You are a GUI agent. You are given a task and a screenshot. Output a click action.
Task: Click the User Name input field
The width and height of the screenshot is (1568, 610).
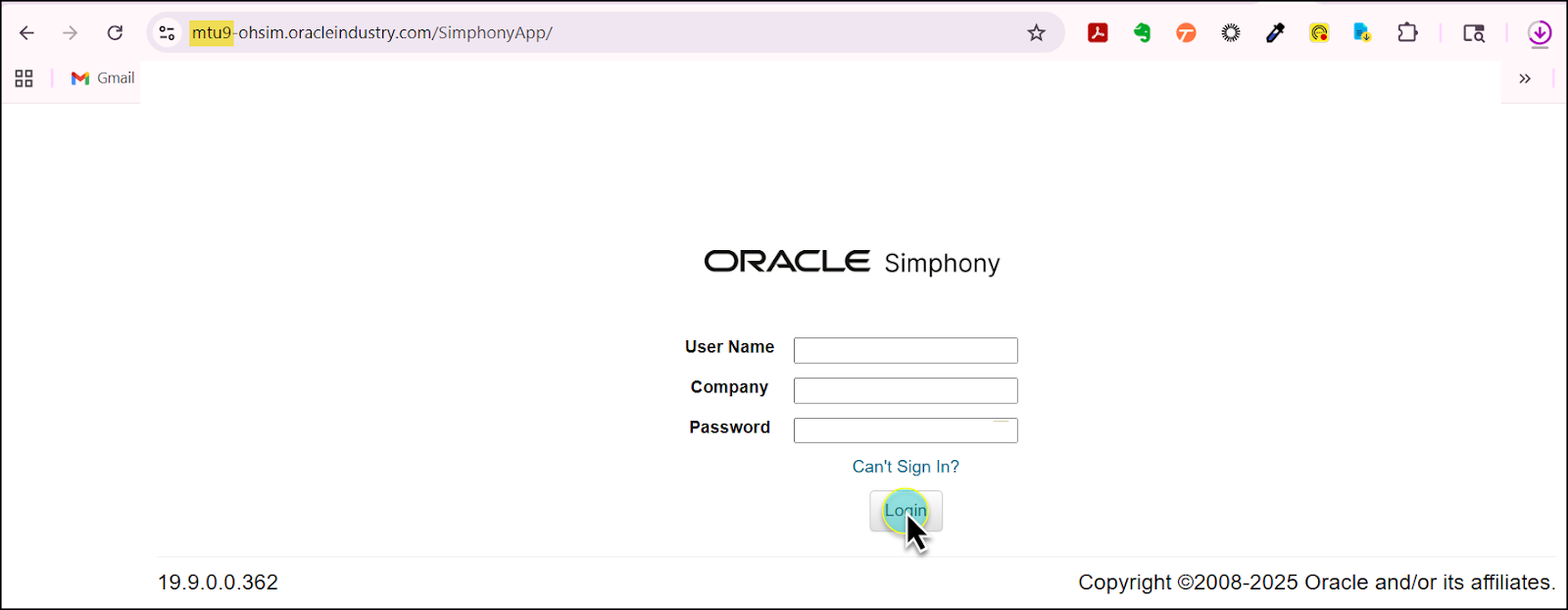905,350
